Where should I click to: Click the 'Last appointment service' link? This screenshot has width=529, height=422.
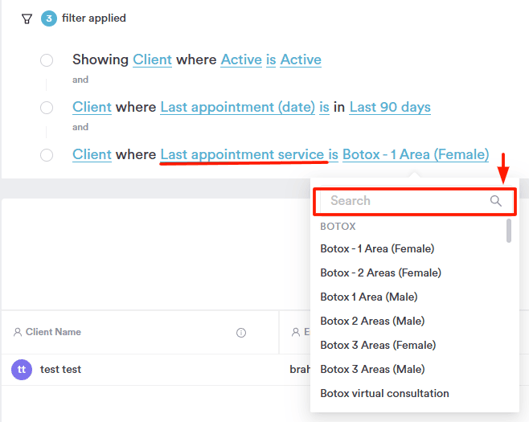coord(242,154)
